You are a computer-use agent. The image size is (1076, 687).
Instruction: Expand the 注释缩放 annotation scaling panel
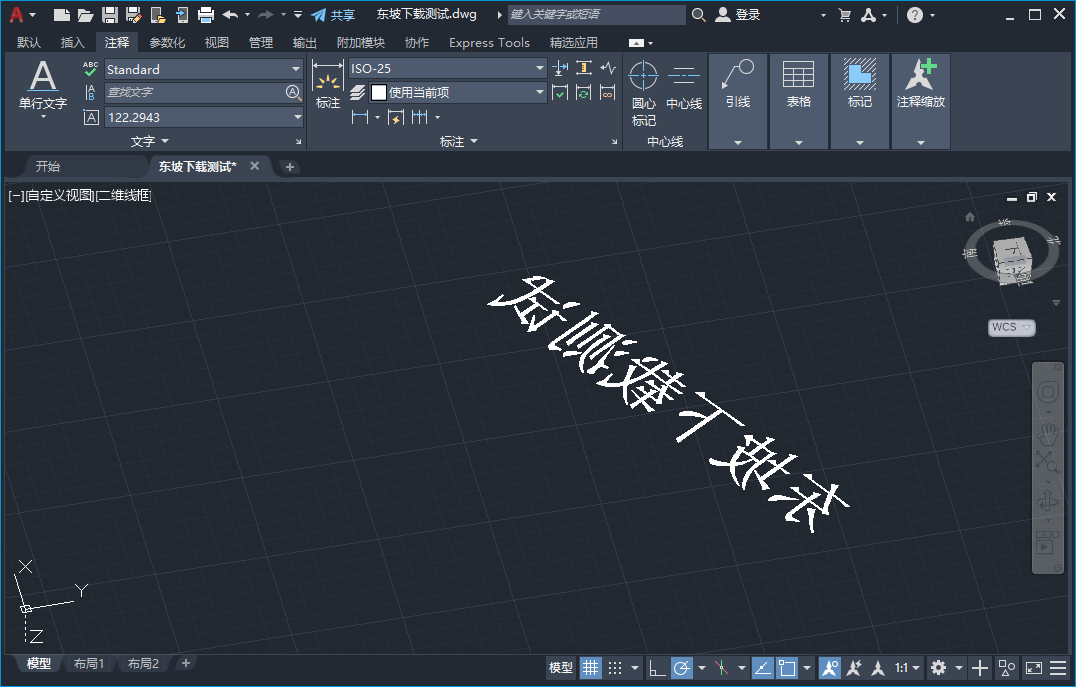pos(921,143)
